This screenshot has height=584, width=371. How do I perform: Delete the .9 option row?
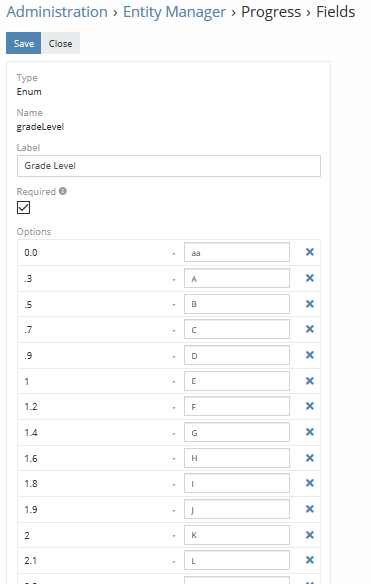click(x=310, y=355)
